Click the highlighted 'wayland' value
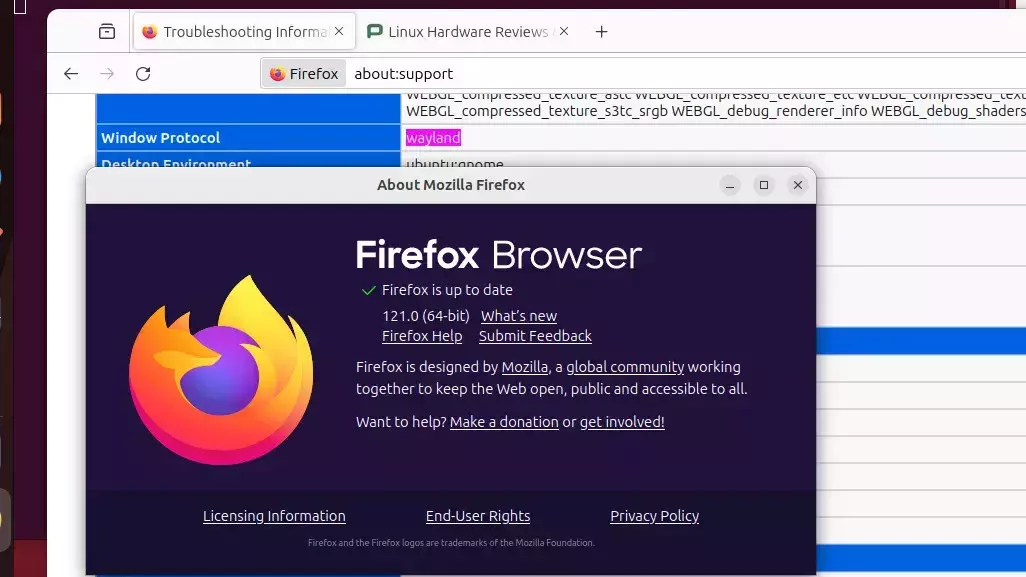This screenshot has width=1026, height=577. (x=433, y=138)
